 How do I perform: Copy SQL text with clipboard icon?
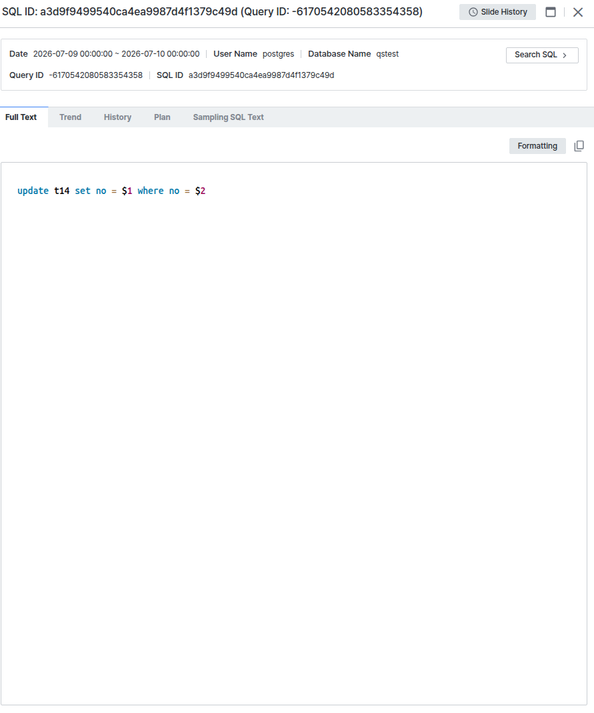(x=579, y=146)
